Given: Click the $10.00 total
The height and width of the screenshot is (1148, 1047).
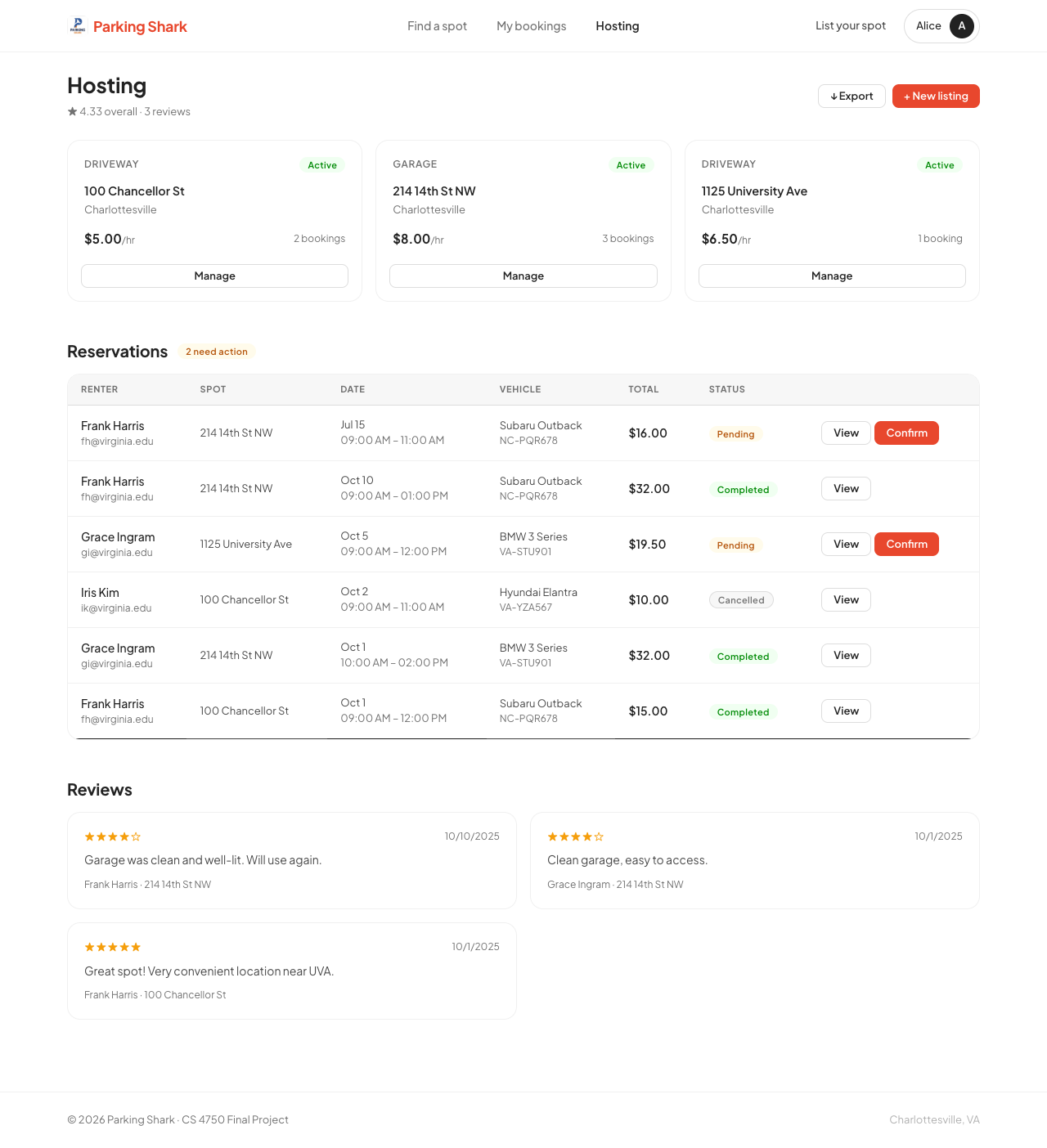Looking at the screenshot, I should pos(649,599).
